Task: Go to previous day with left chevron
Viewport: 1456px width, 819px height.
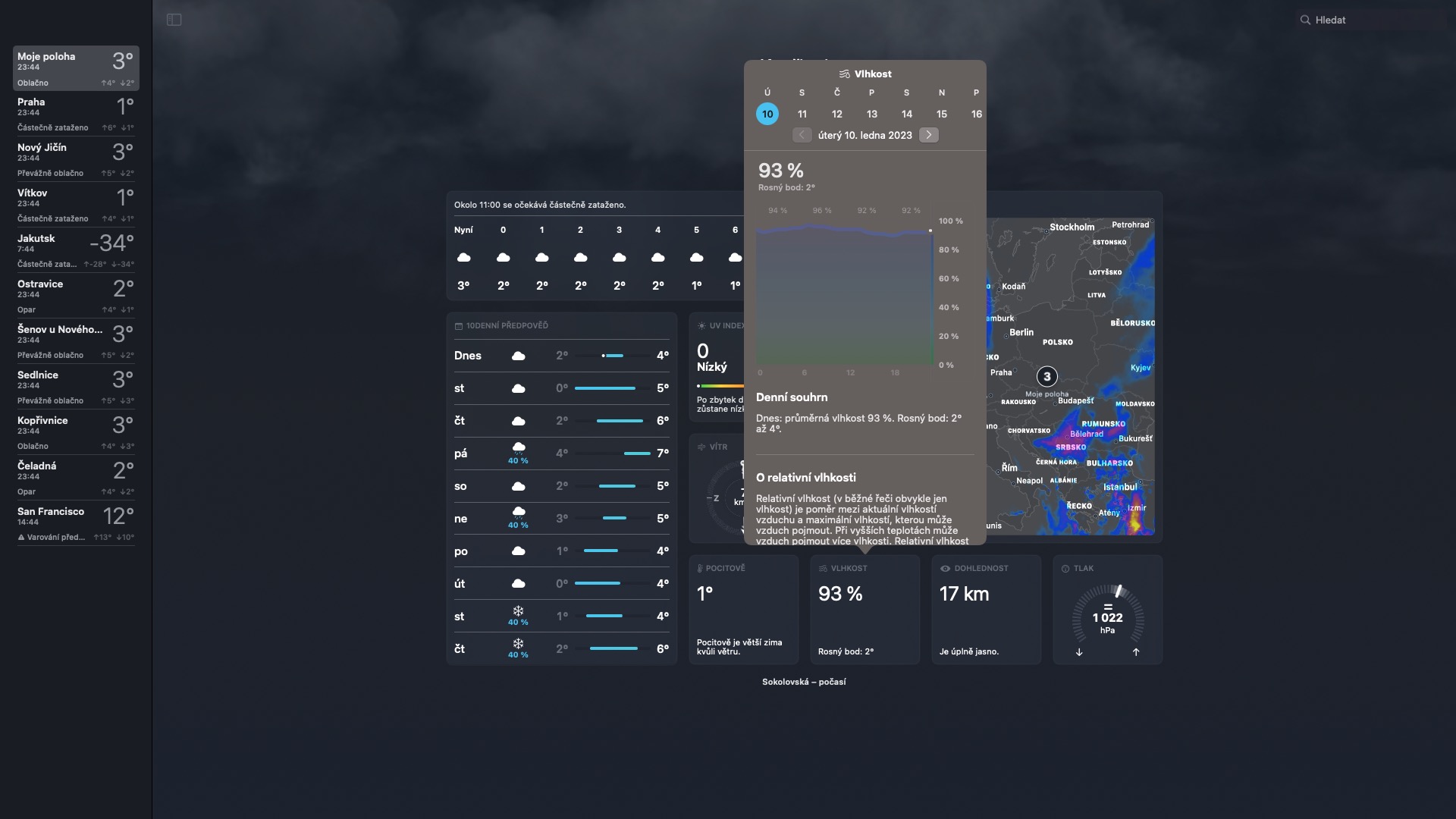Action: [802, 135]
